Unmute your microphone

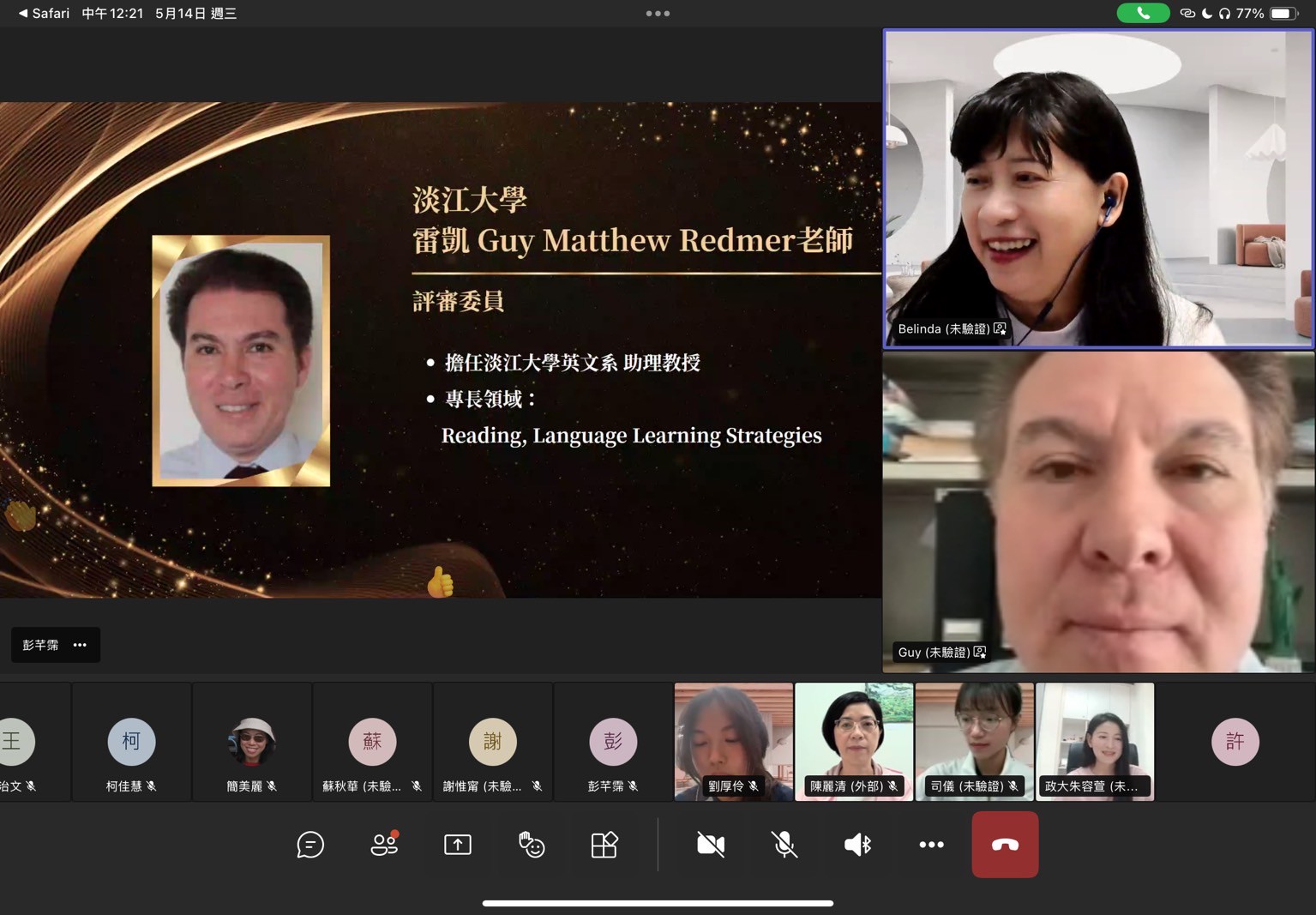coord(784,845)
